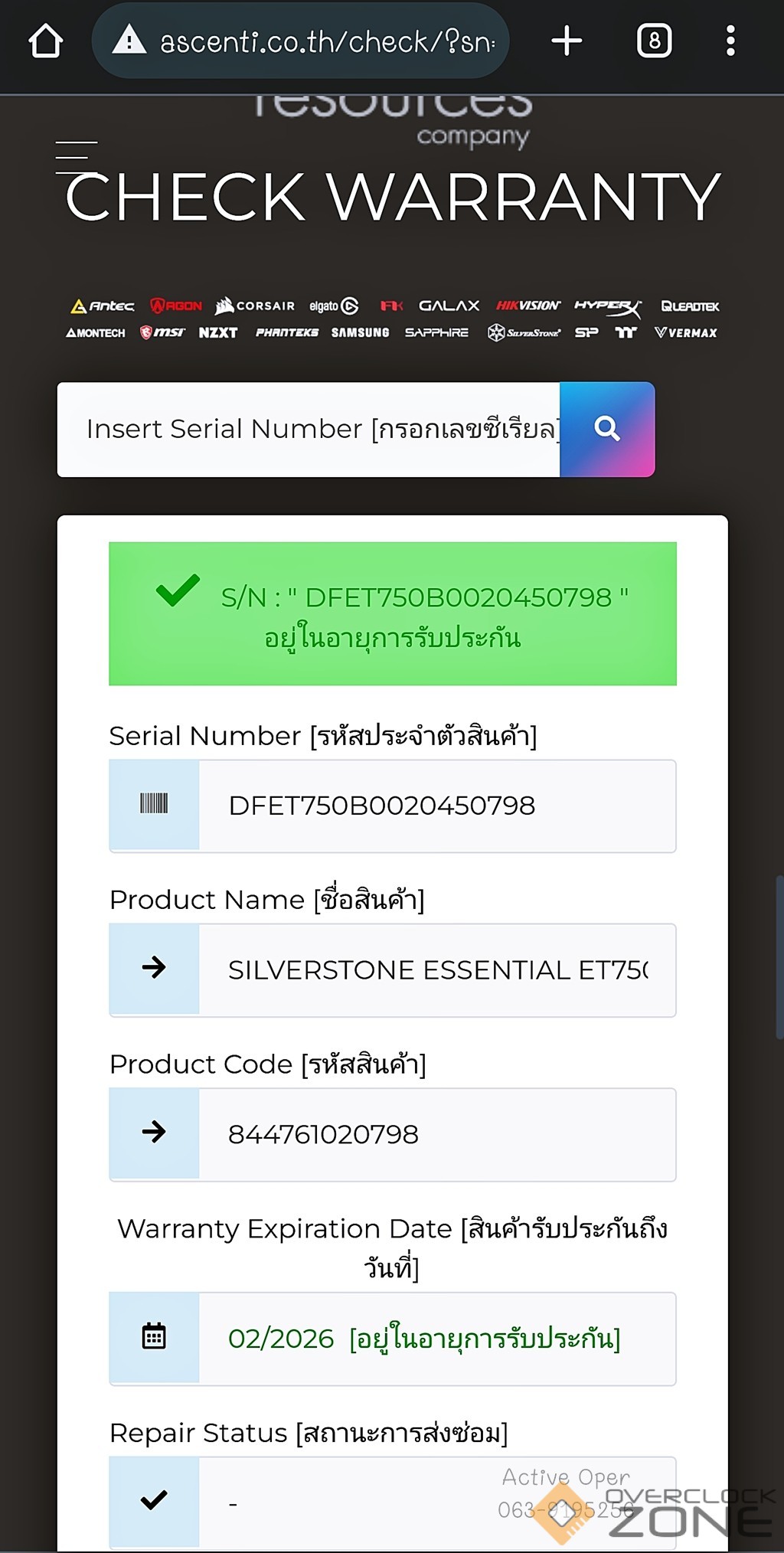Click the calendar icon beside expiration date
The width and height of the screenshot is (784, 1553).
pyautogui.click(x=154, y=1336)
